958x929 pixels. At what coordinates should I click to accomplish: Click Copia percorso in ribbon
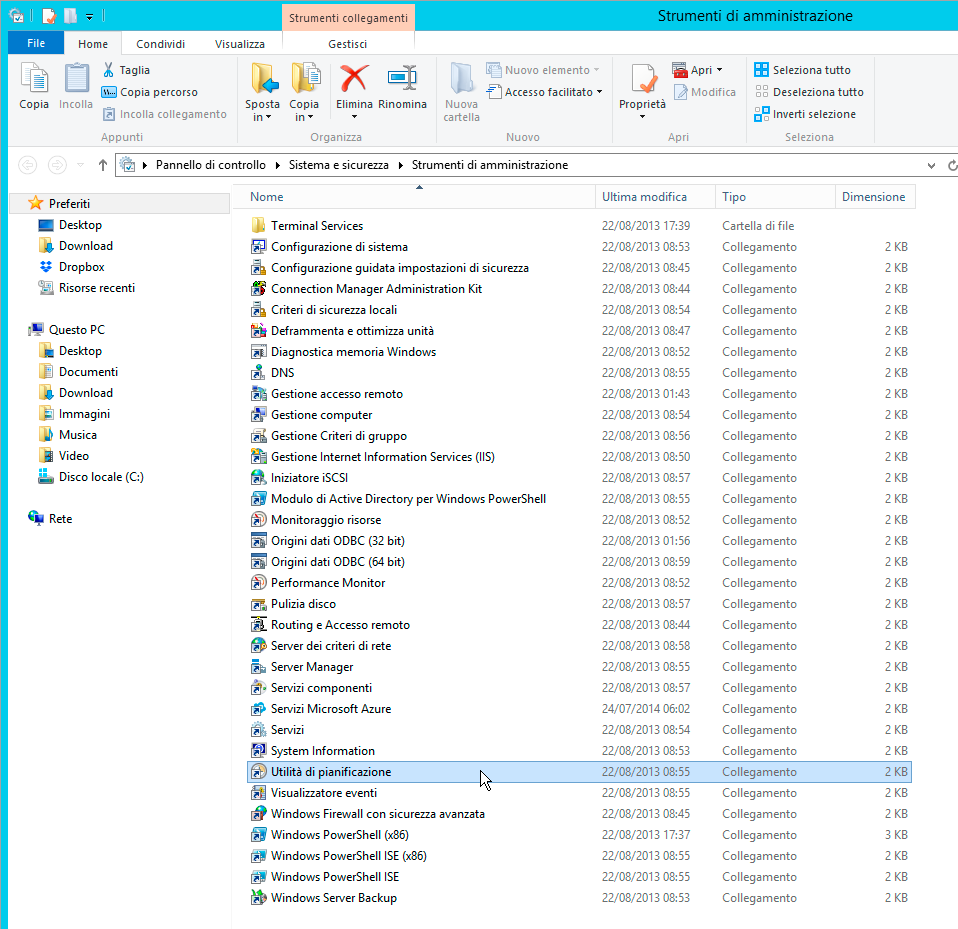click(150, 92)
